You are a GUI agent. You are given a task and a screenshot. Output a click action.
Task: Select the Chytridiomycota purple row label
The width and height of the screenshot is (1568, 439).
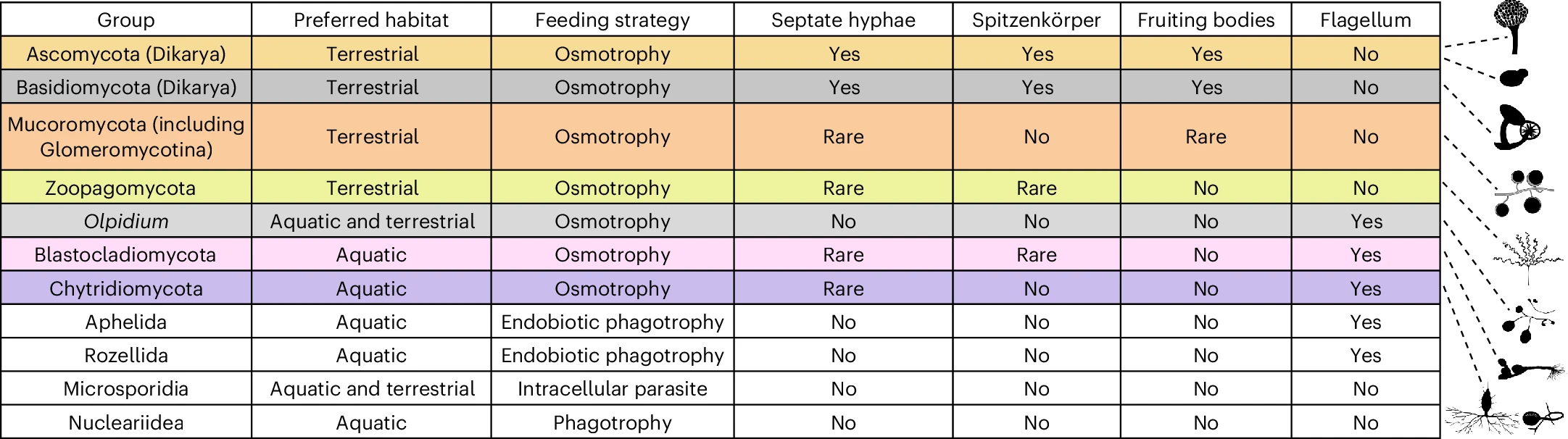tap(126, 288)
